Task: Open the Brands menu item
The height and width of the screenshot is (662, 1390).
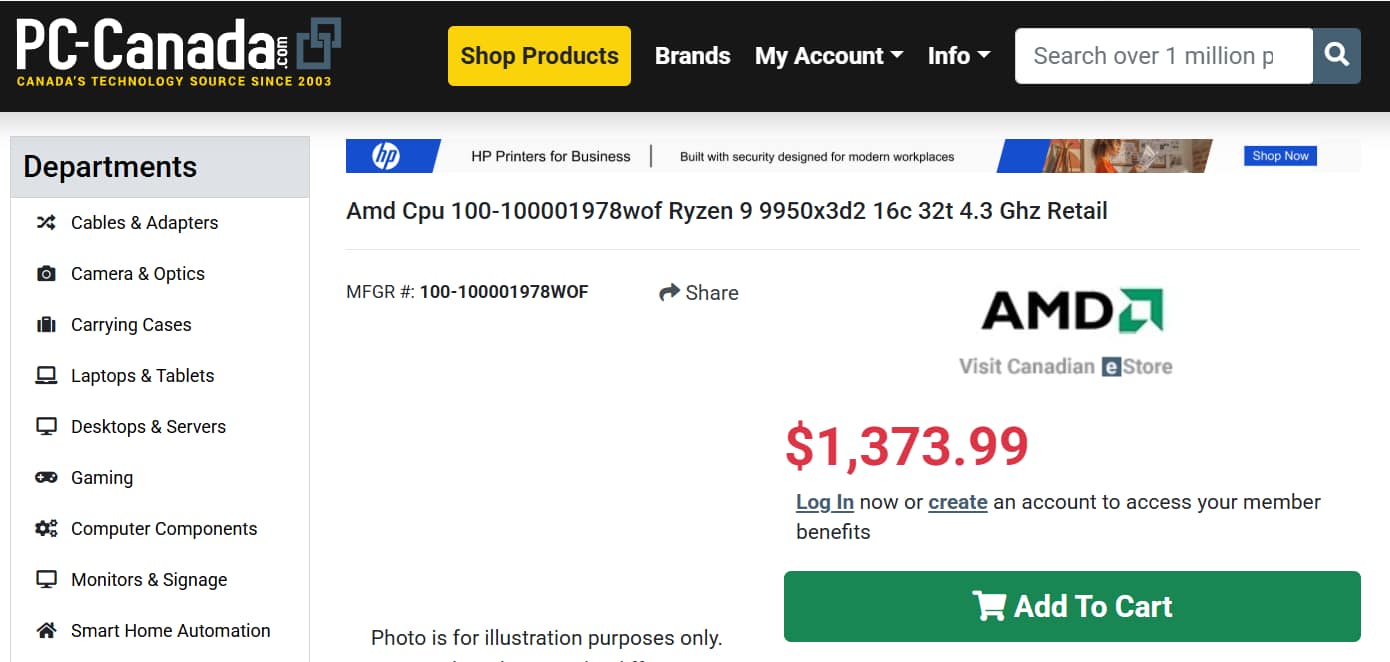Action: [x=692, y=56]
